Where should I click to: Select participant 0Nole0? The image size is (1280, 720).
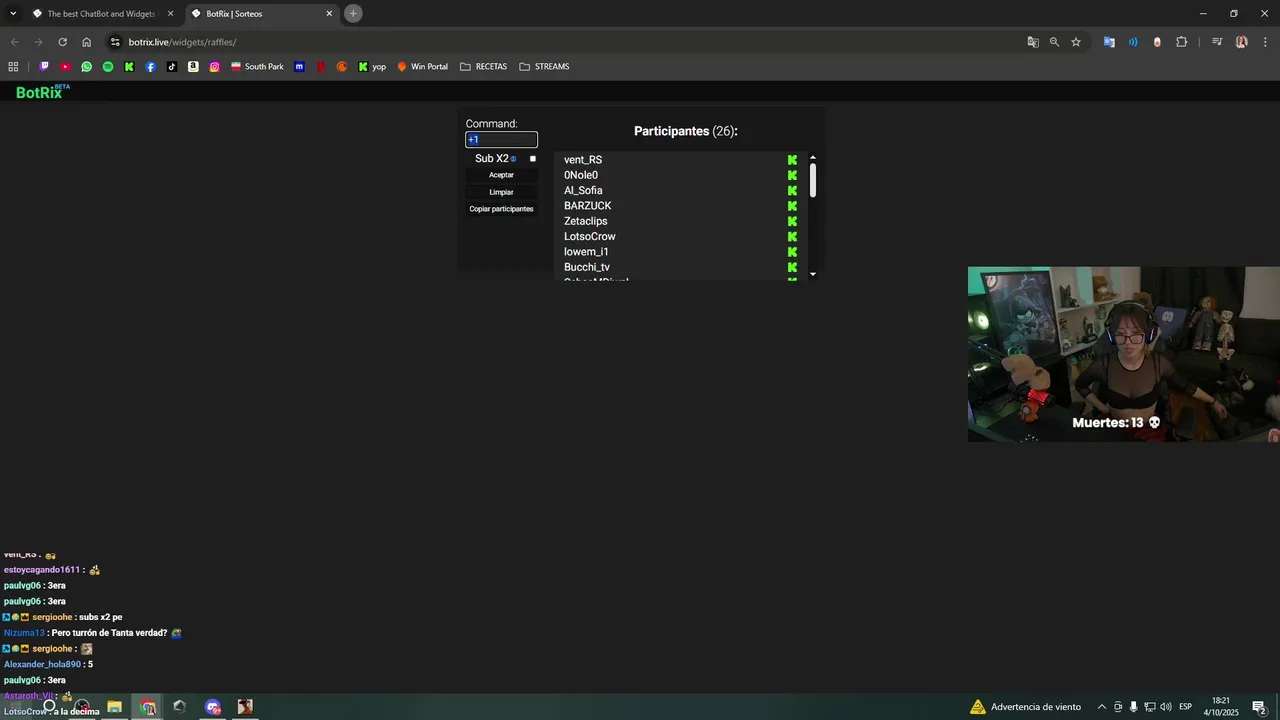(581, 175)
